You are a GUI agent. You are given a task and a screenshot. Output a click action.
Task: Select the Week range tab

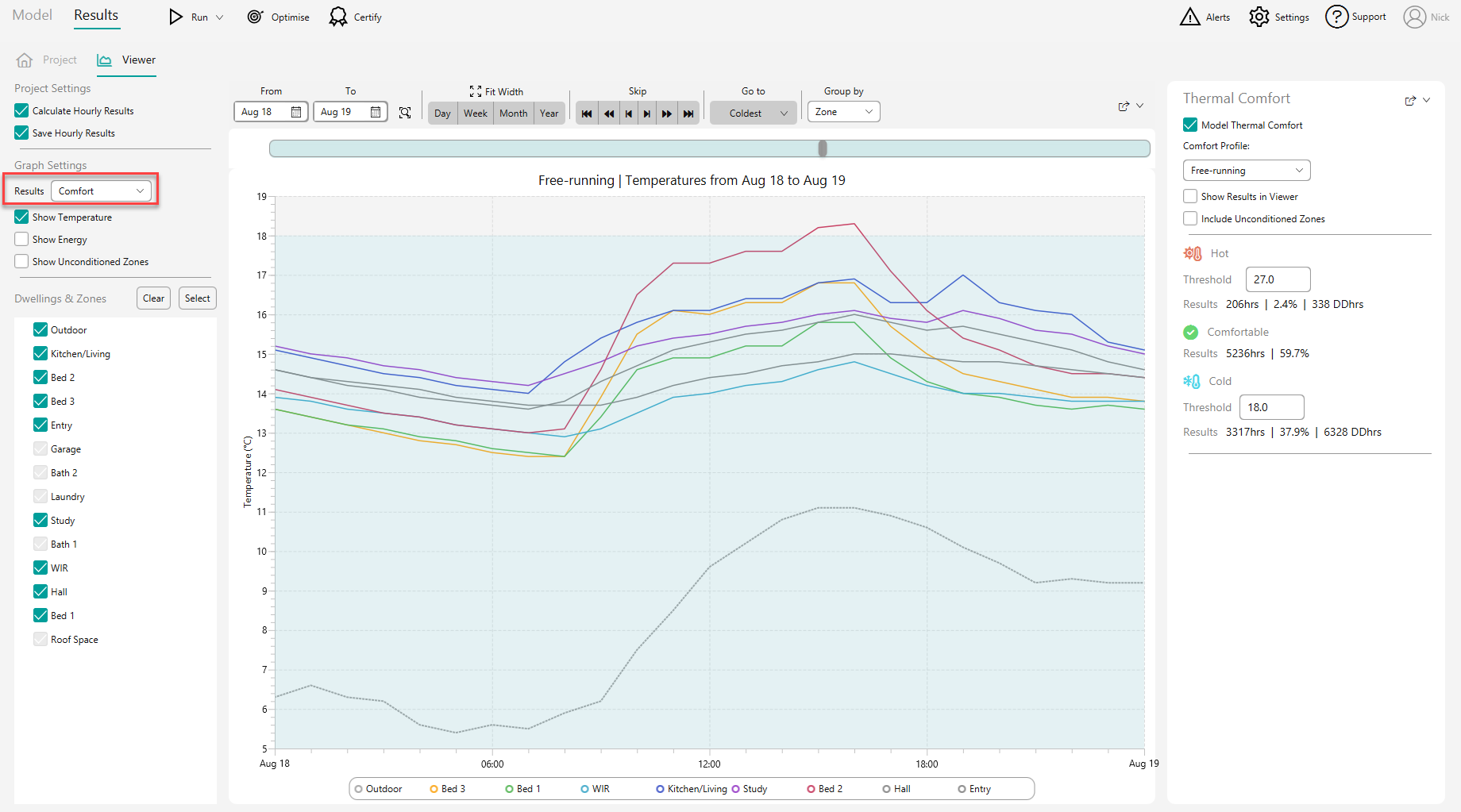coord(476,113)
